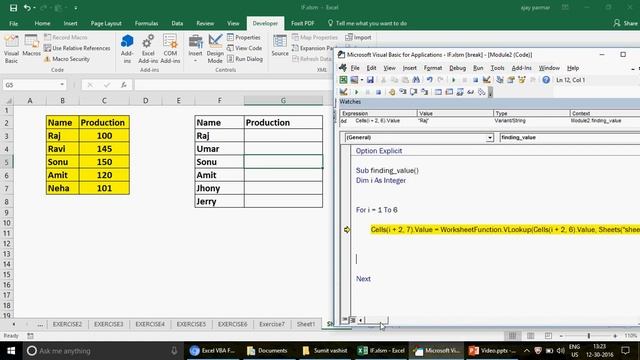Open the Locals Window from the Debug toolbar
The width and height of the screenshot is (640, 360).
(x=438, y=92)
